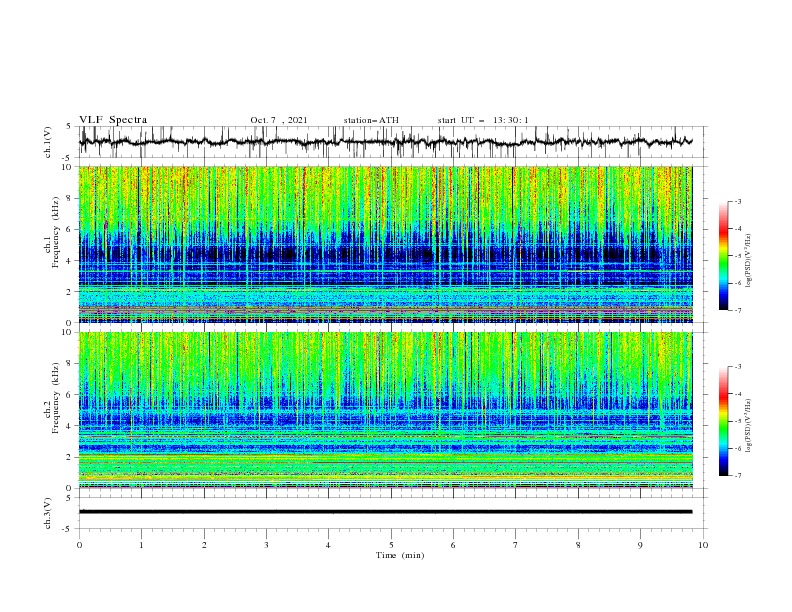The width and height of the screenshot is (792, 612).
Task: Click ch.2 colorbar label log(PSD)(V²/Hz)
Action: [x=749, y=425]
